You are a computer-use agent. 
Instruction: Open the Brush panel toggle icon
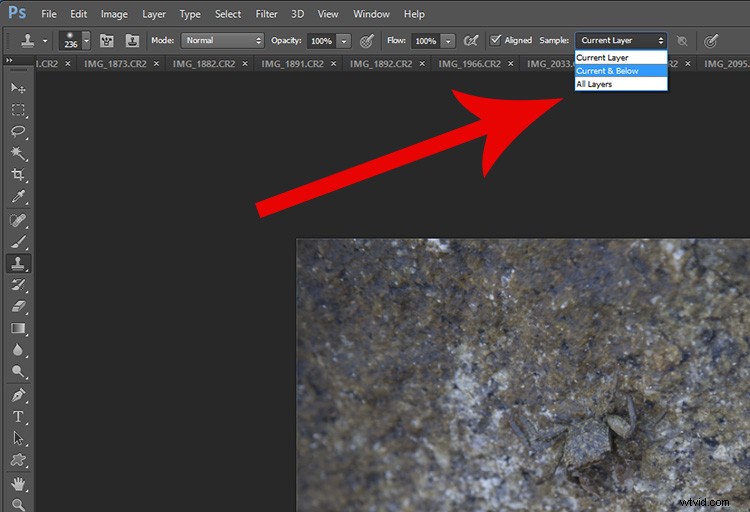point(106,41)
